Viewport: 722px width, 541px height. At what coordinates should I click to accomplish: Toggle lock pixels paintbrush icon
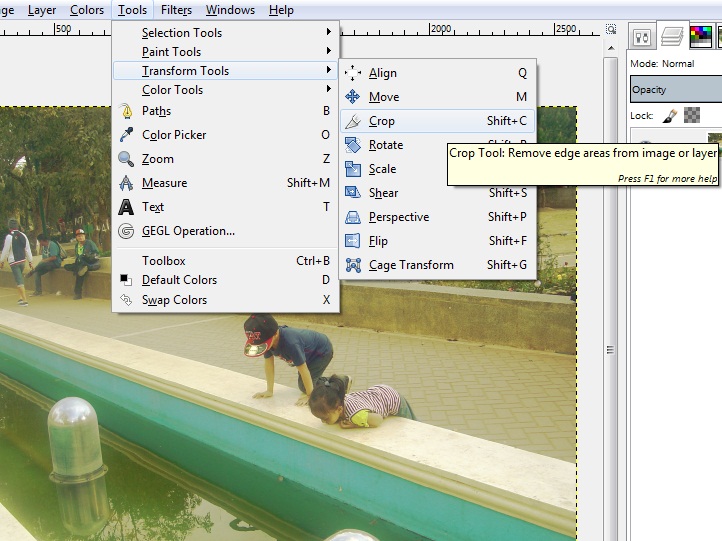[670, 116]
